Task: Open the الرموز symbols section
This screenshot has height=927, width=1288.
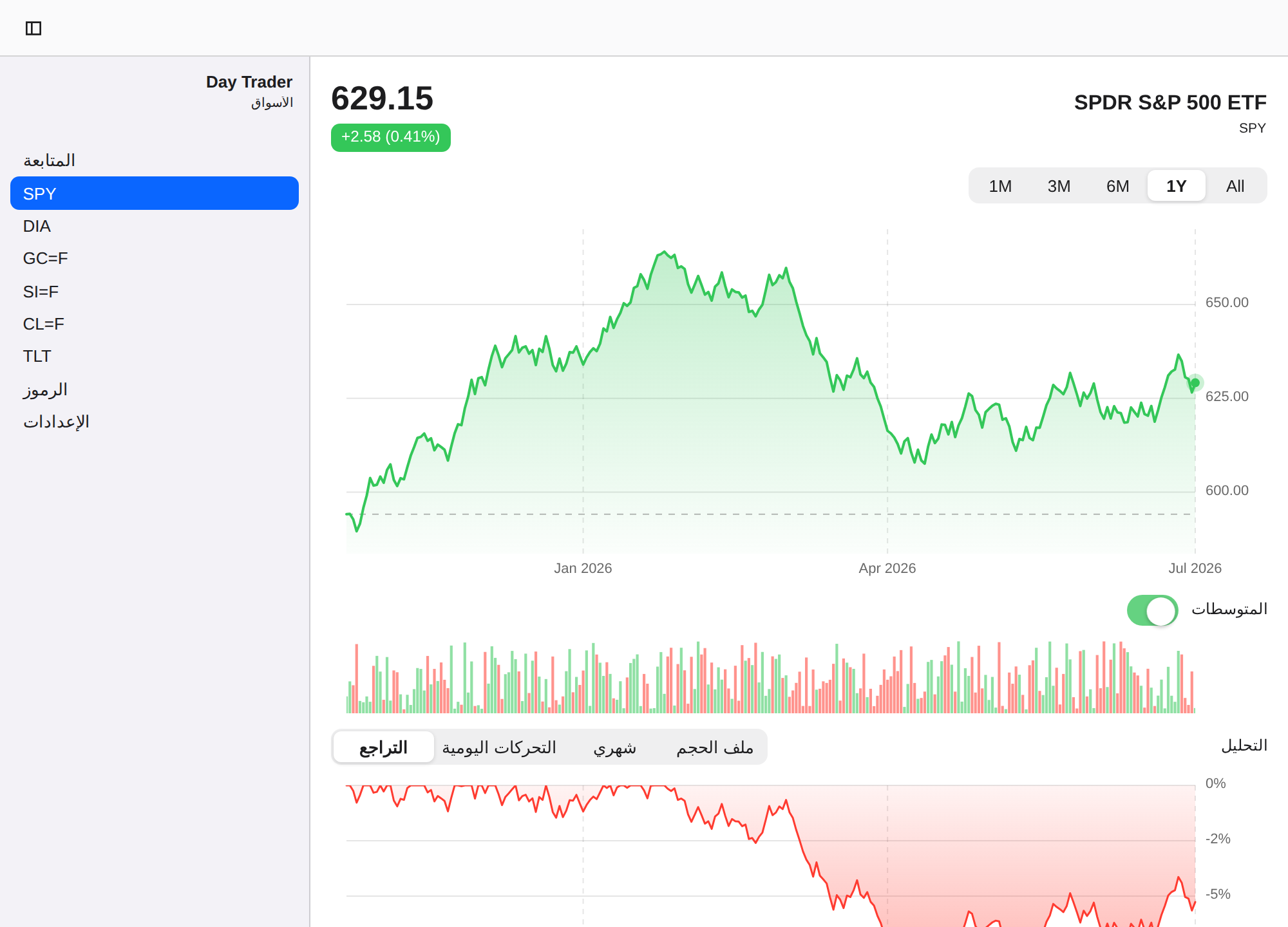Action: pos(155,389)
